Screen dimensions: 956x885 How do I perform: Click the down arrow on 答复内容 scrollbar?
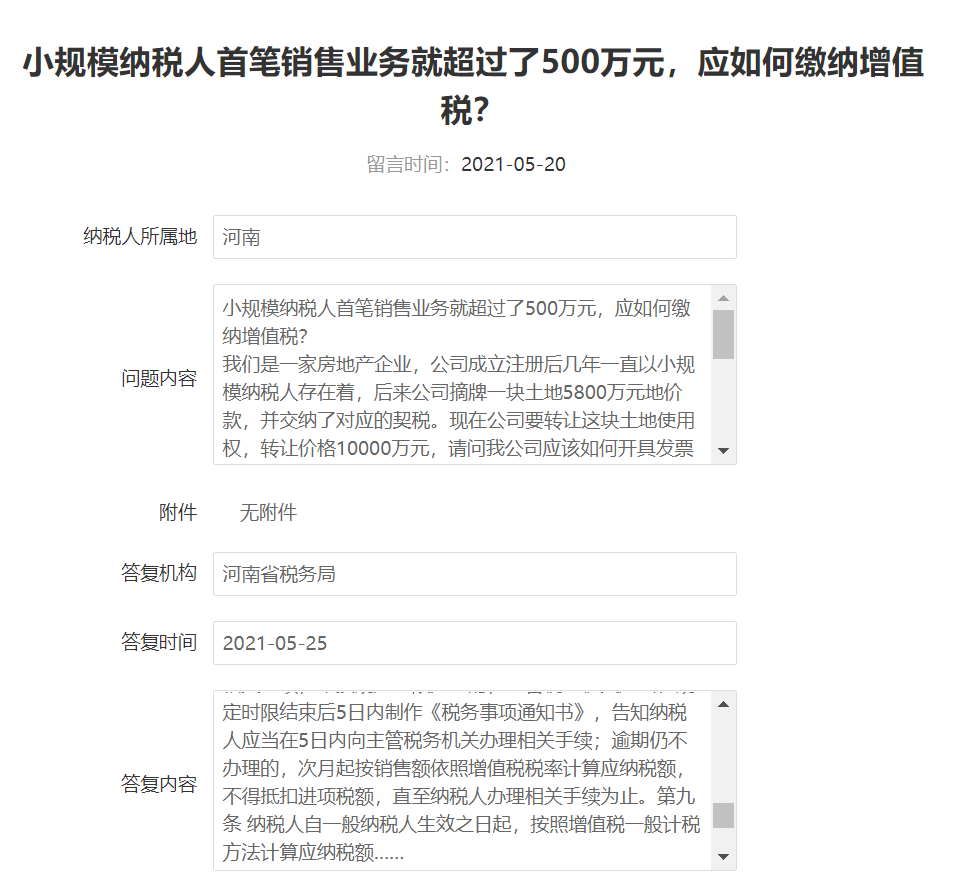tap(722, 857)
